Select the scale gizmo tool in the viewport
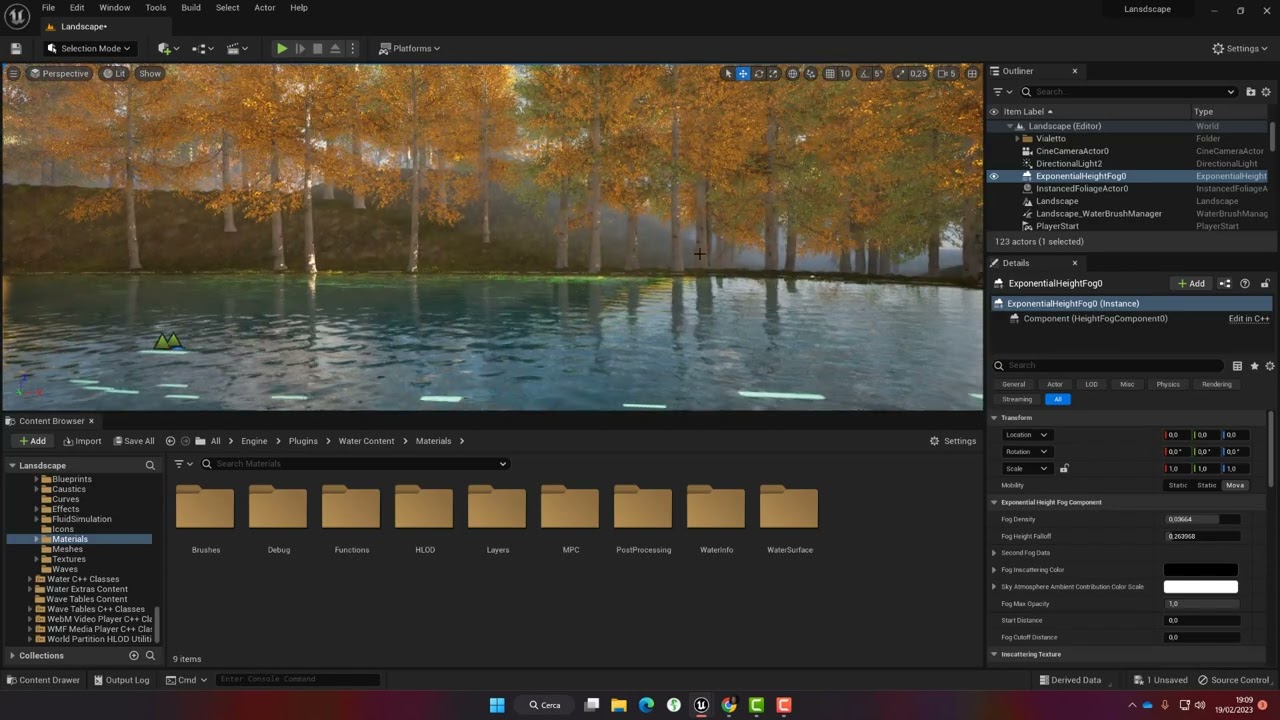The image size is (1280, 720). pyautogui.click(x=773, y=73)
